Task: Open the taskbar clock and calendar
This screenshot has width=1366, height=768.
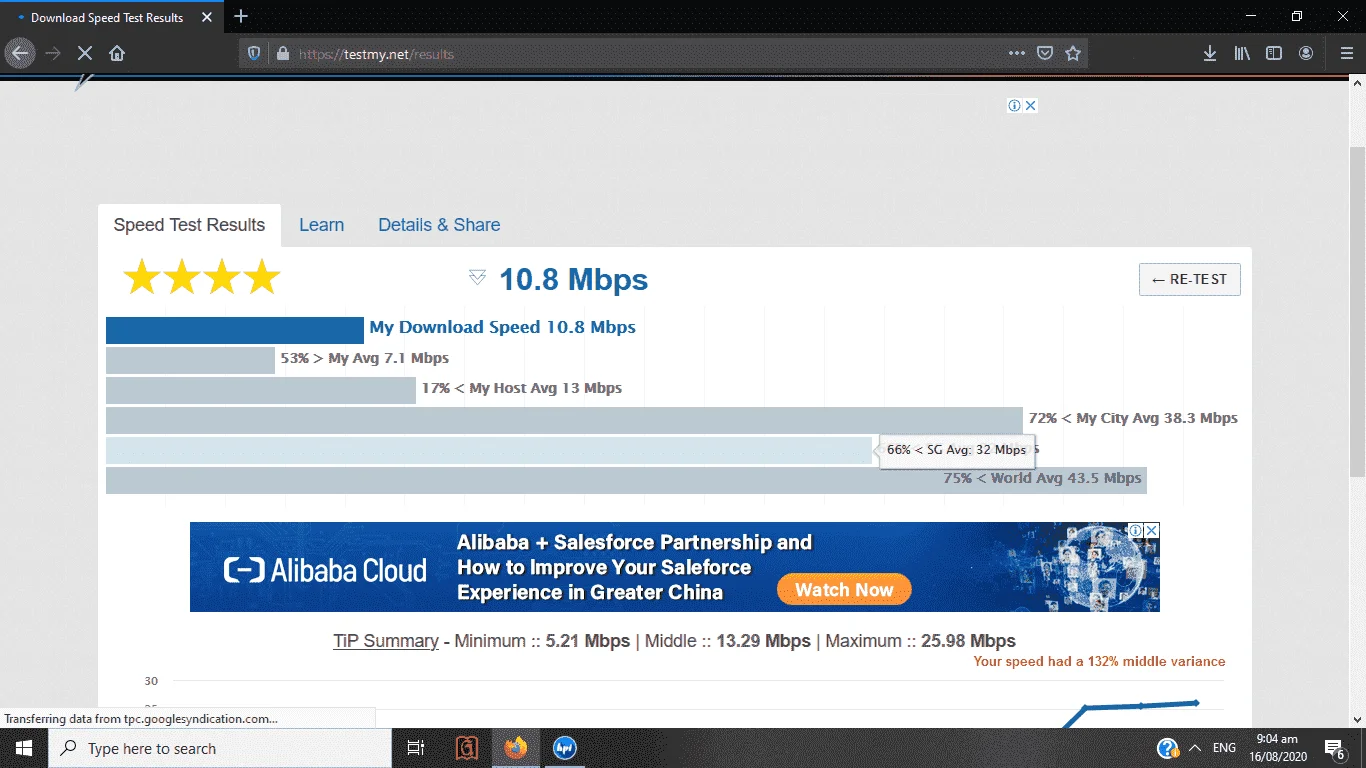Action: coord(1277,748)
